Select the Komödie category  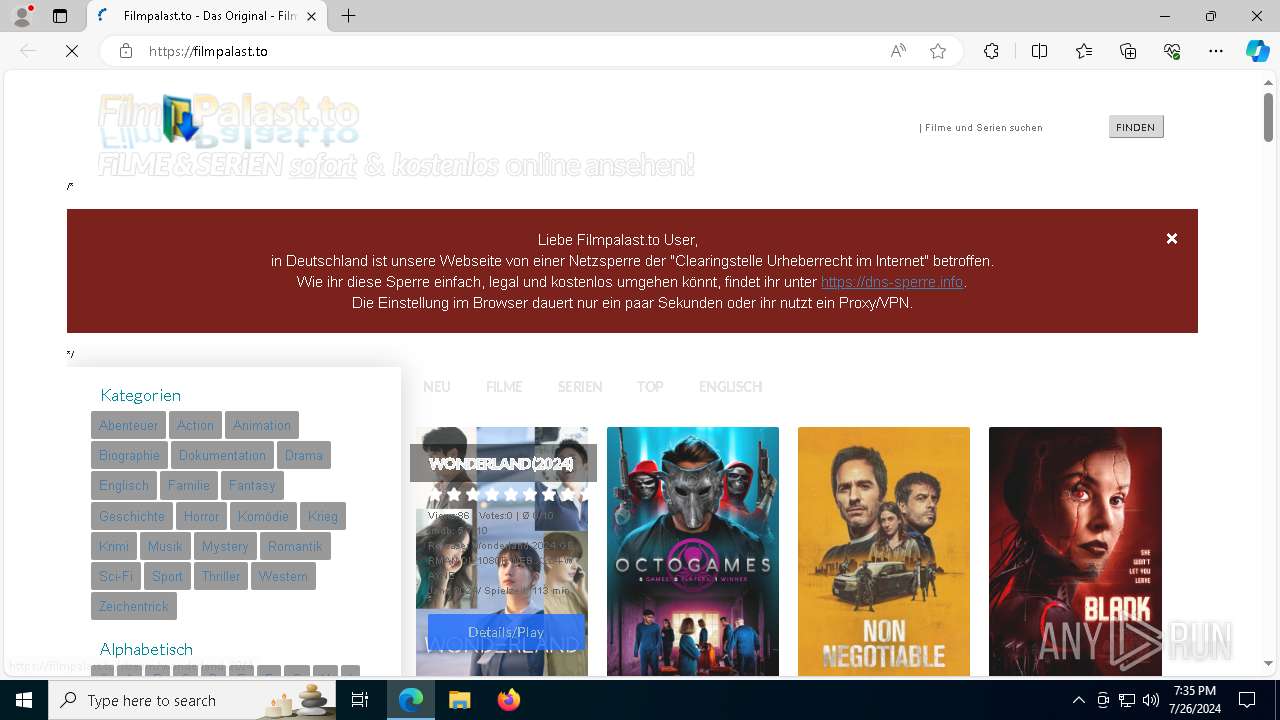(x=263, y=516)
